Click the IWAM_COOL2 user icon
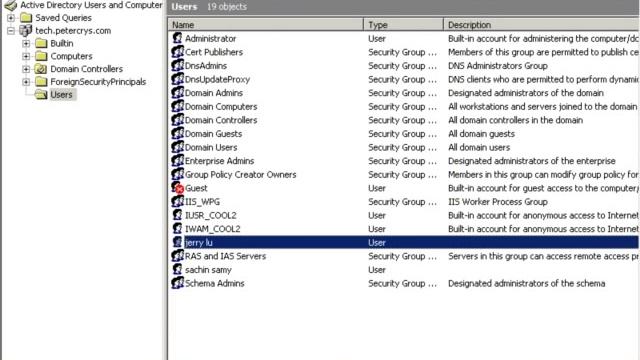 coord(177,229)
